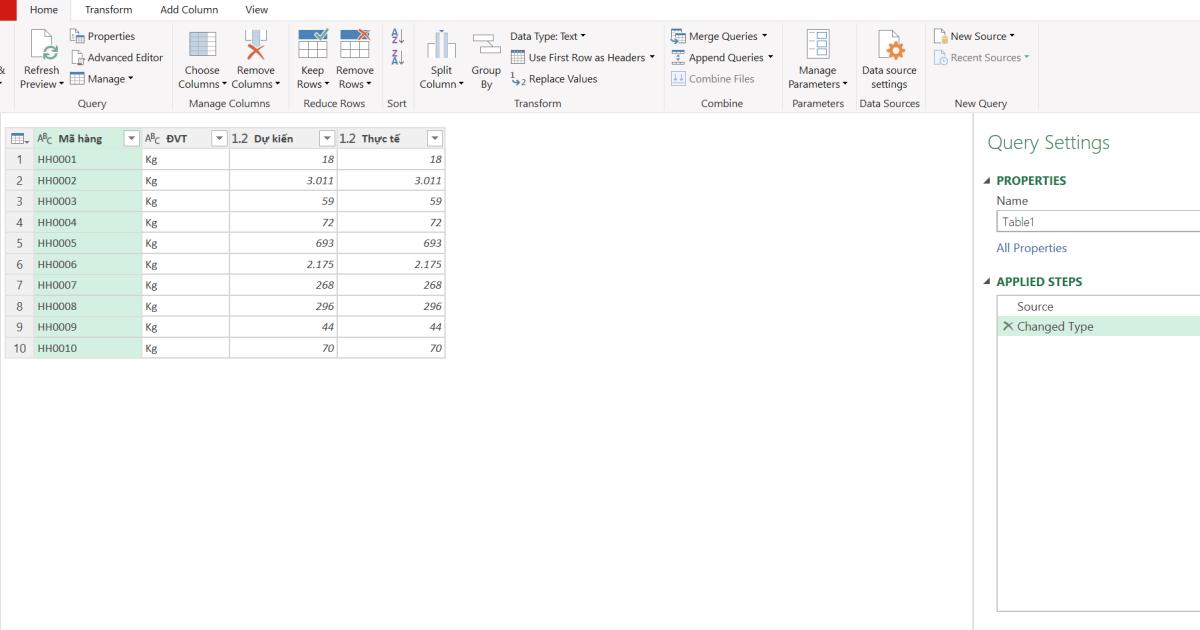Switch to the Transform ribbon tab
The height and width of the screenshot is (630, 1200).
pyautogui.click(x=107, y=9)
